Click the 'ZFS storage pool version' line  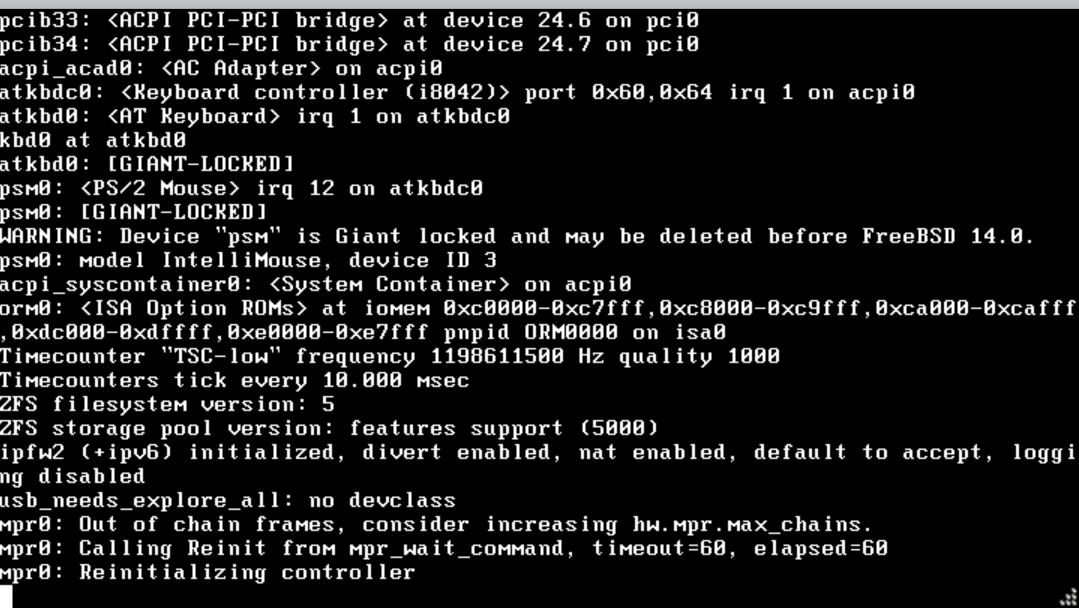329,428
